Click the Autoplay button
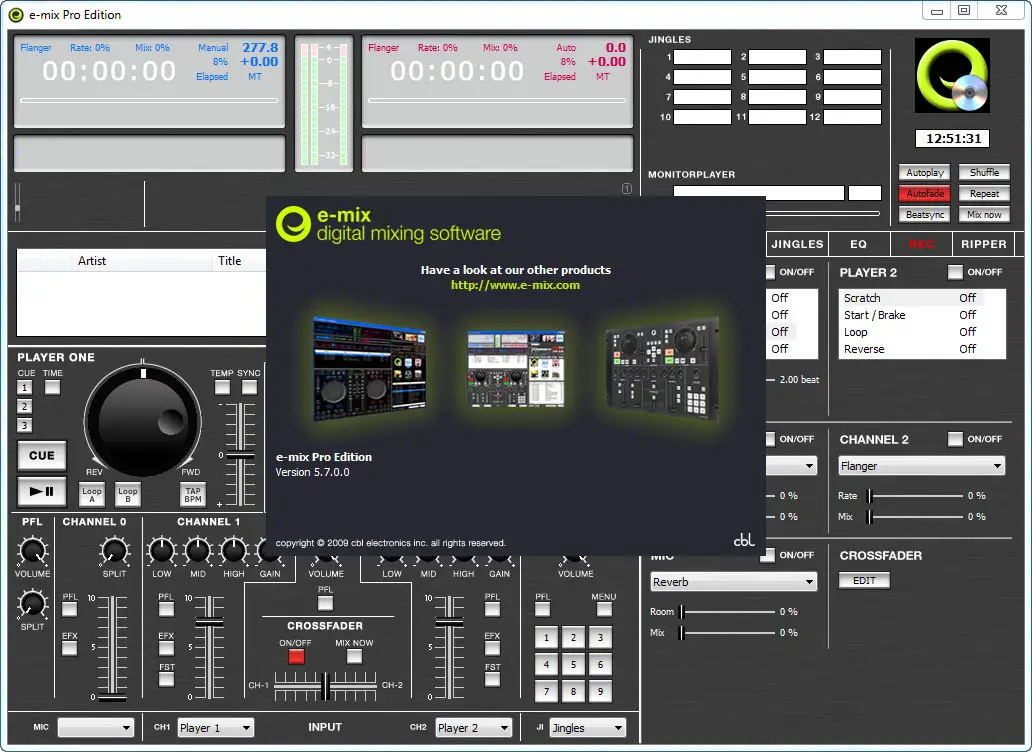Image resolution: width=1032 pixels, height=752 pixels. (925, 172)
